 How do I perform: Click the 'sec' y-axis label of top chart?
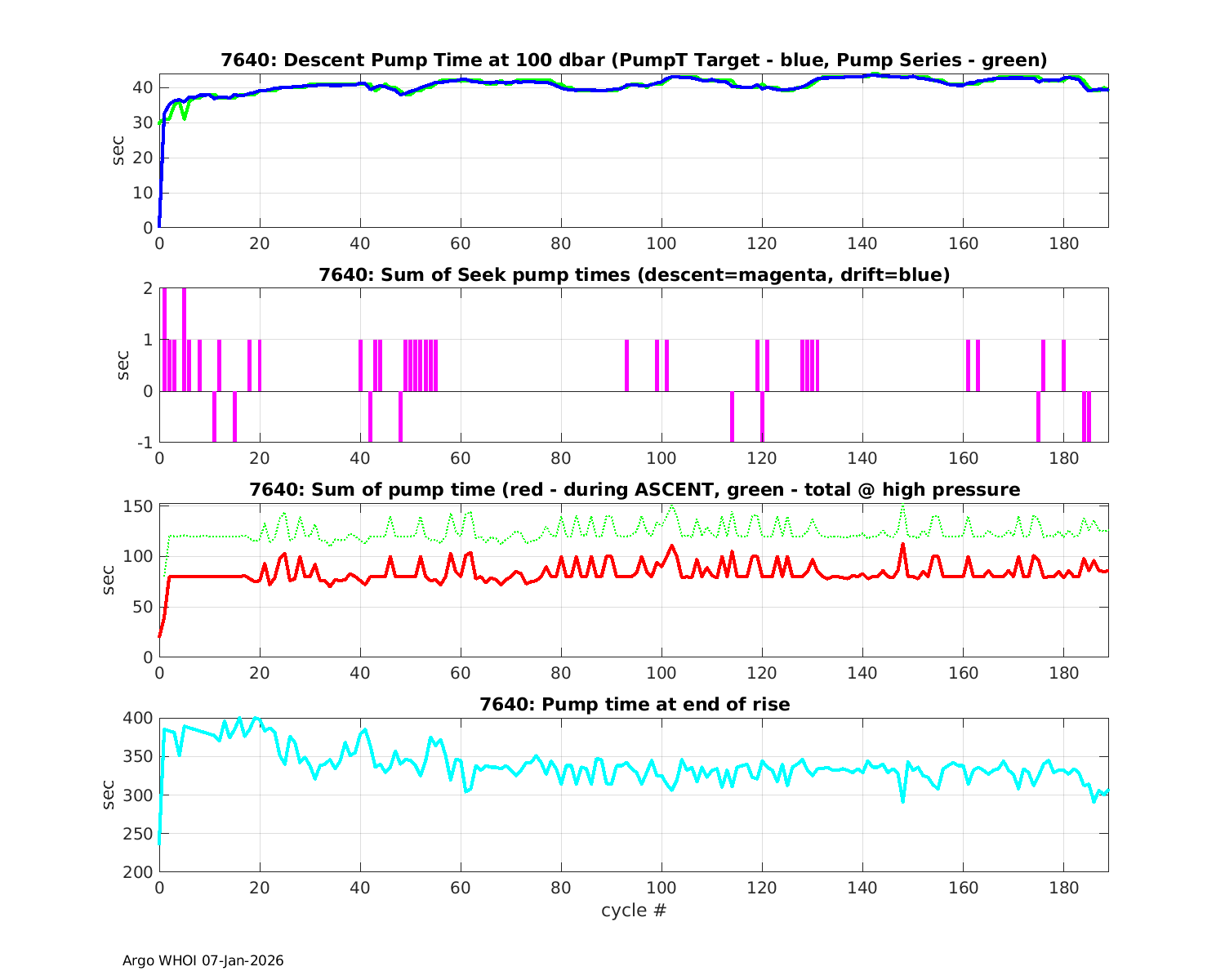pyautogui.click(x=118, y=151)
